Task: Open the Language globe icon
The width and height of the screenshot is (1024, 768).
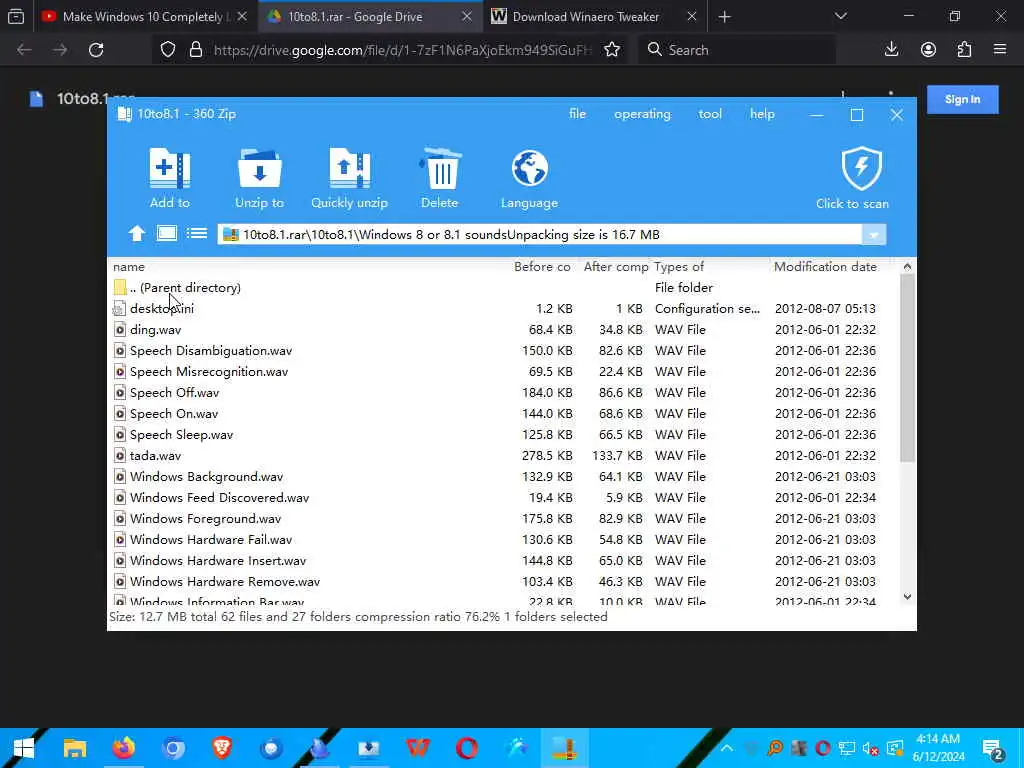Action: 530,168
